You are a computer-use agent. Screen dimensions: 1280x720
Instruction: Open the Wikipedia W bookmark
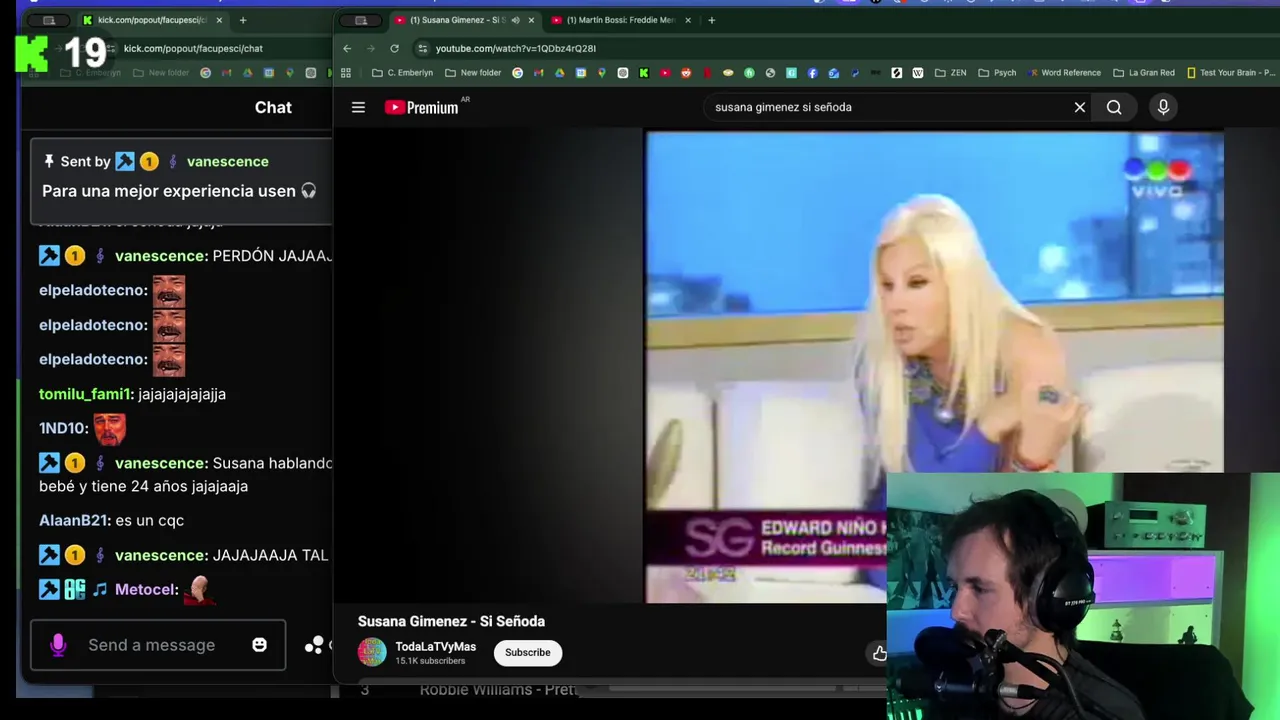(x=918, y=72)
